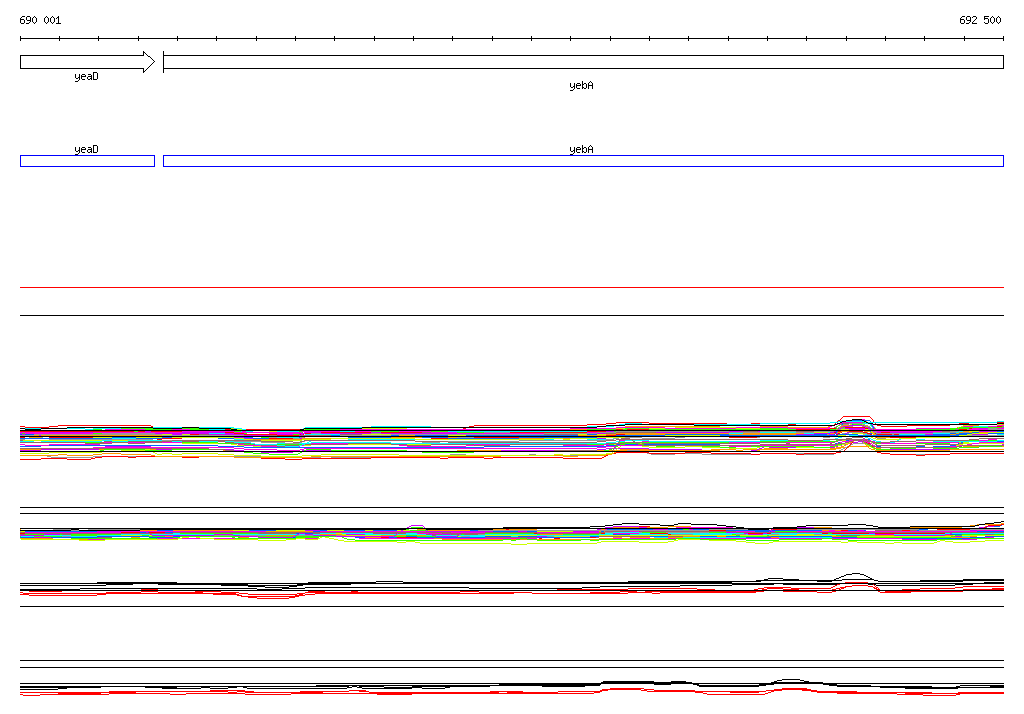Click the yebA label below the black gene bar
The image size is (1024, 714).
tap(581, 86)
